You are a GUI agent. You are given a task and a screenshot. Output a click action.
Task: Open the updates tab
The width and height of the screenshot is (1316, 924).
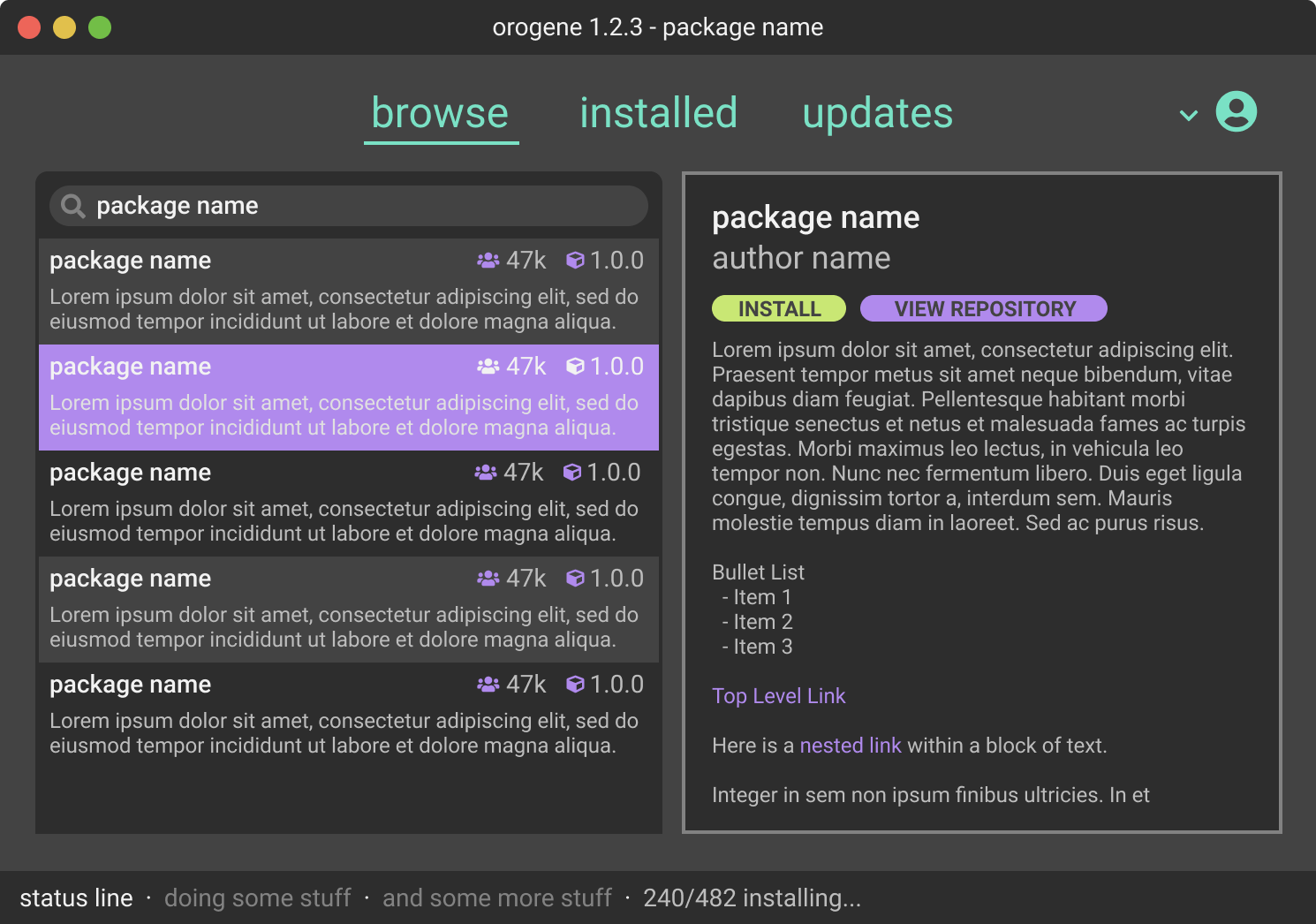pos(877,112)
